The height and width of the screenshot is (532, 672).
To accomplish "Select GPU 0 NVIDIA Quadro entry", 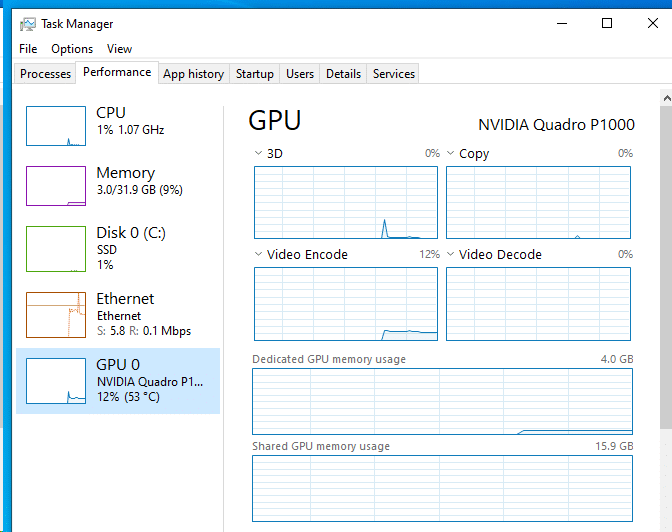I will (118, 381).
